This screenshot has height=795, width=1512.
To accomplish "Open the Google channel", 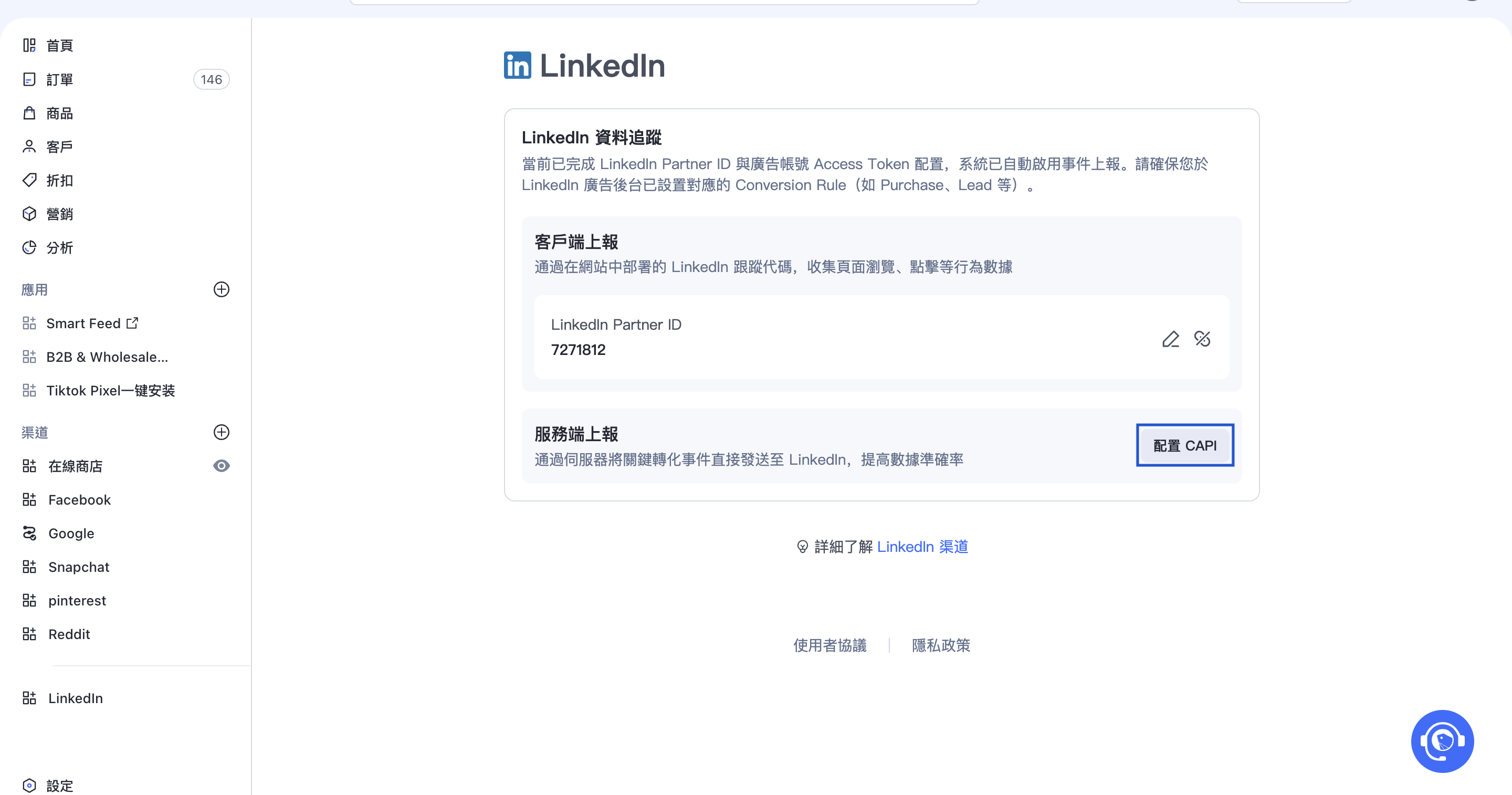I will point(71,533).
